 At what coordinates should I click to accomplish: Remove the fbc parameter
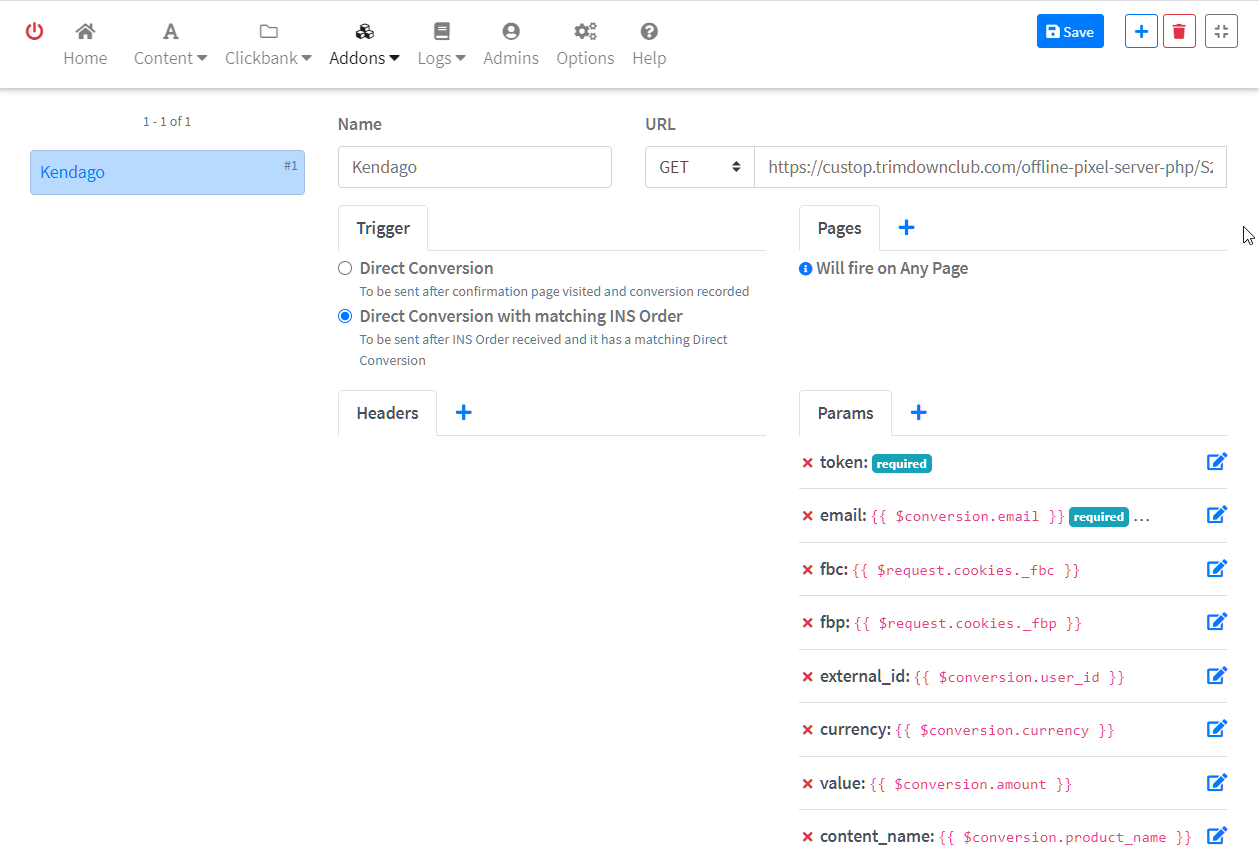point(807,569)
